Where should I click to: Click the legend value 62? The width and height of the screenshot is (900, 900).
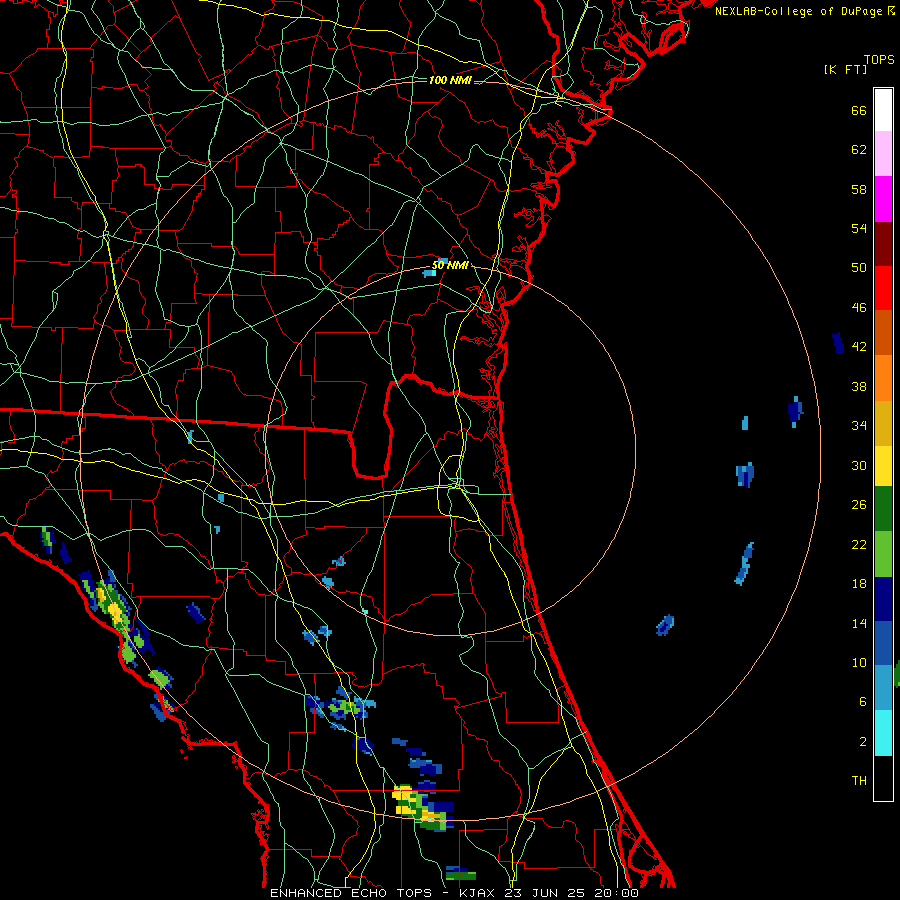pos(859,150)
